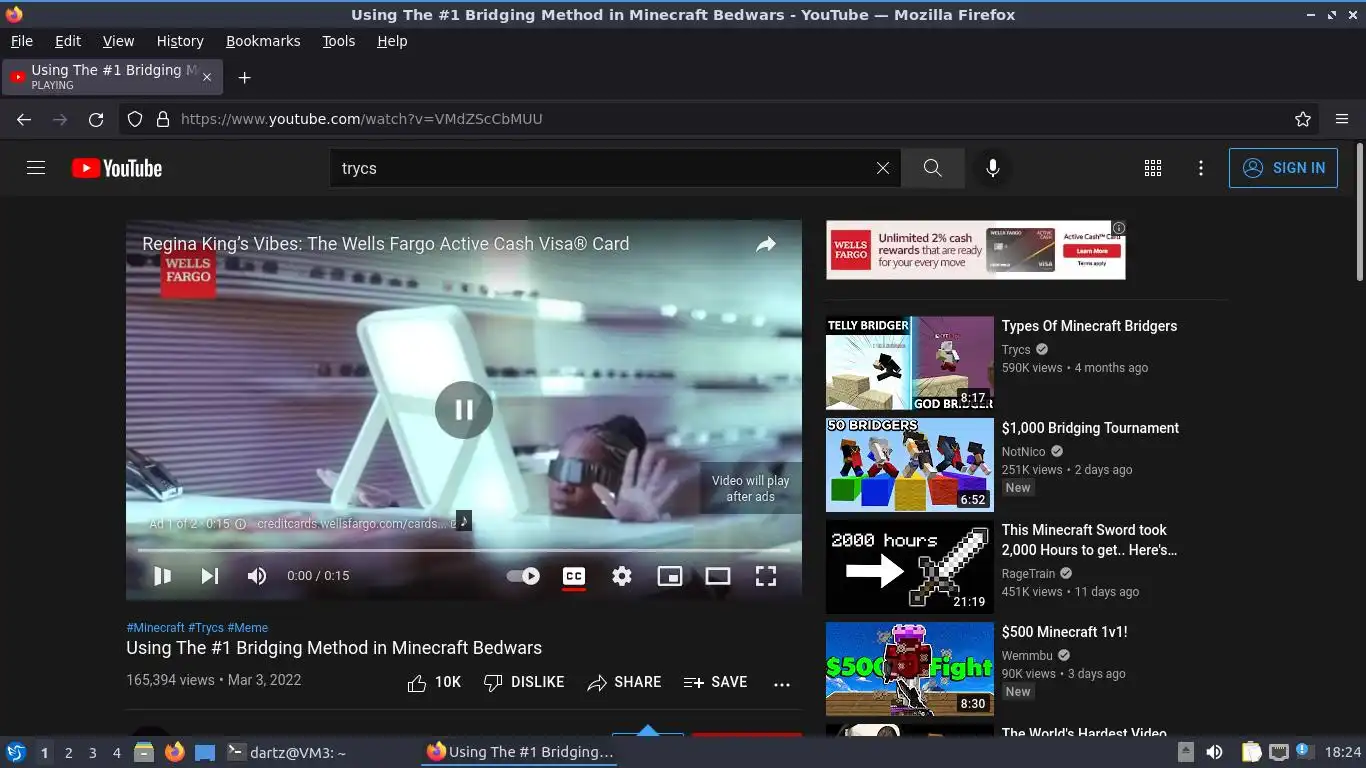Click the #Minecraft hashtag
1366x768 pixels.
pos(155,628)
